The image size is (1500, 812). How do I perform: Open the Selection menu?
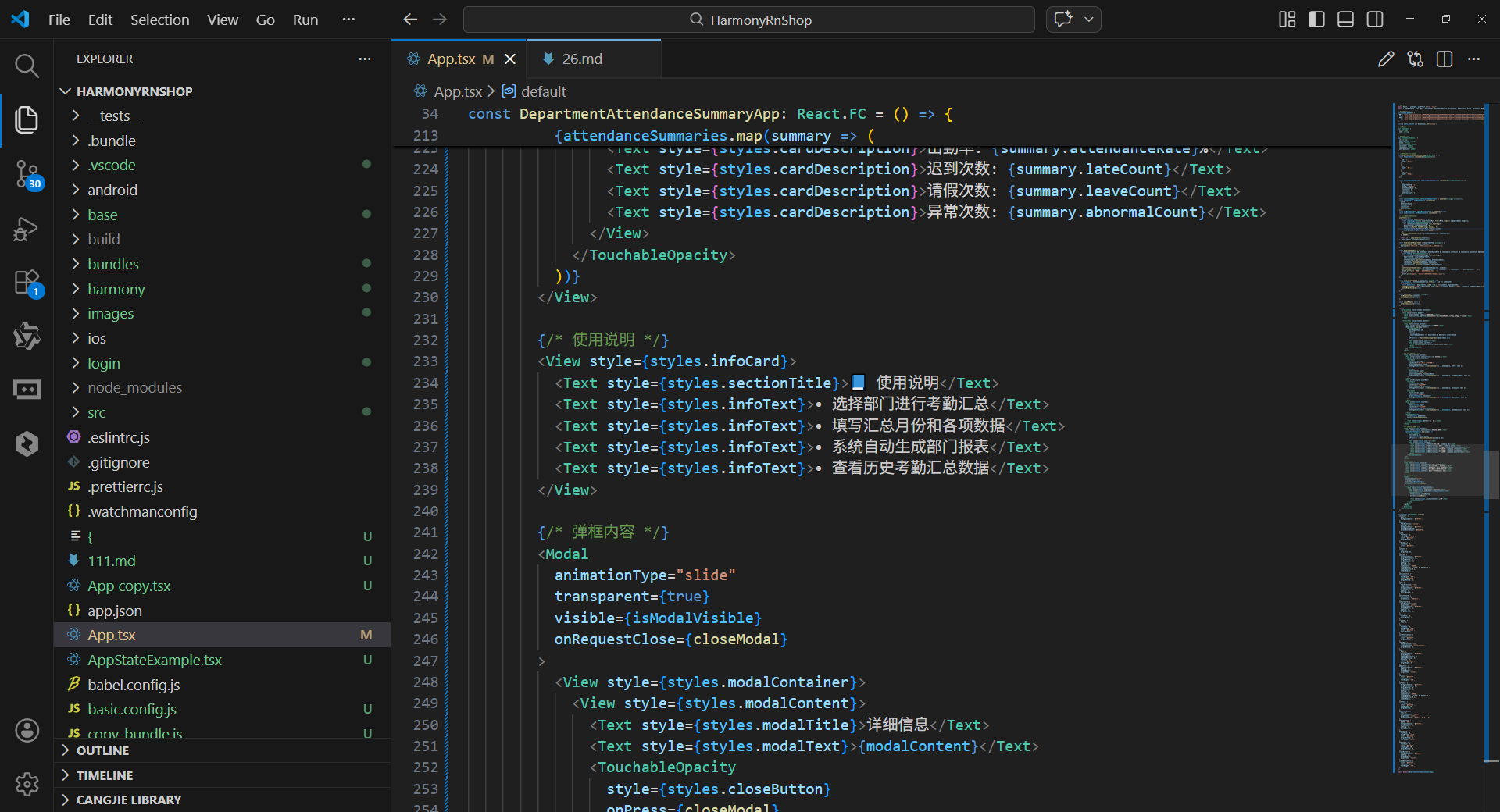(x=159, y=20)
